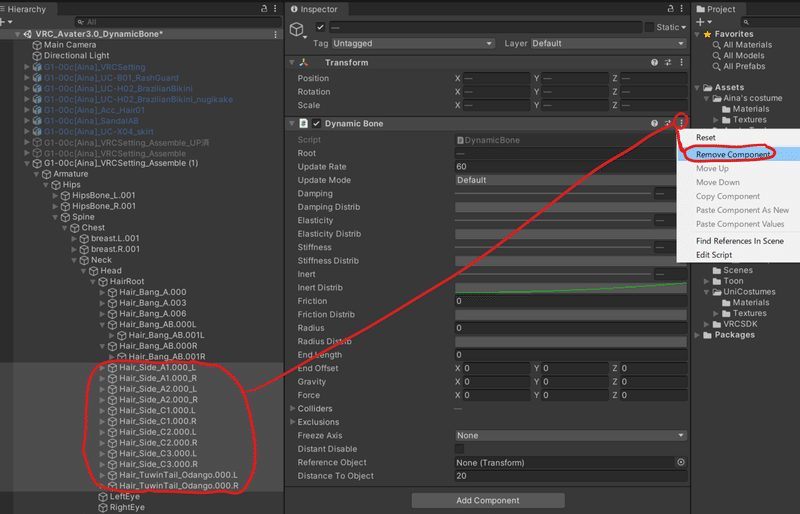Click the Hierarchy panel lock icon

264,9
